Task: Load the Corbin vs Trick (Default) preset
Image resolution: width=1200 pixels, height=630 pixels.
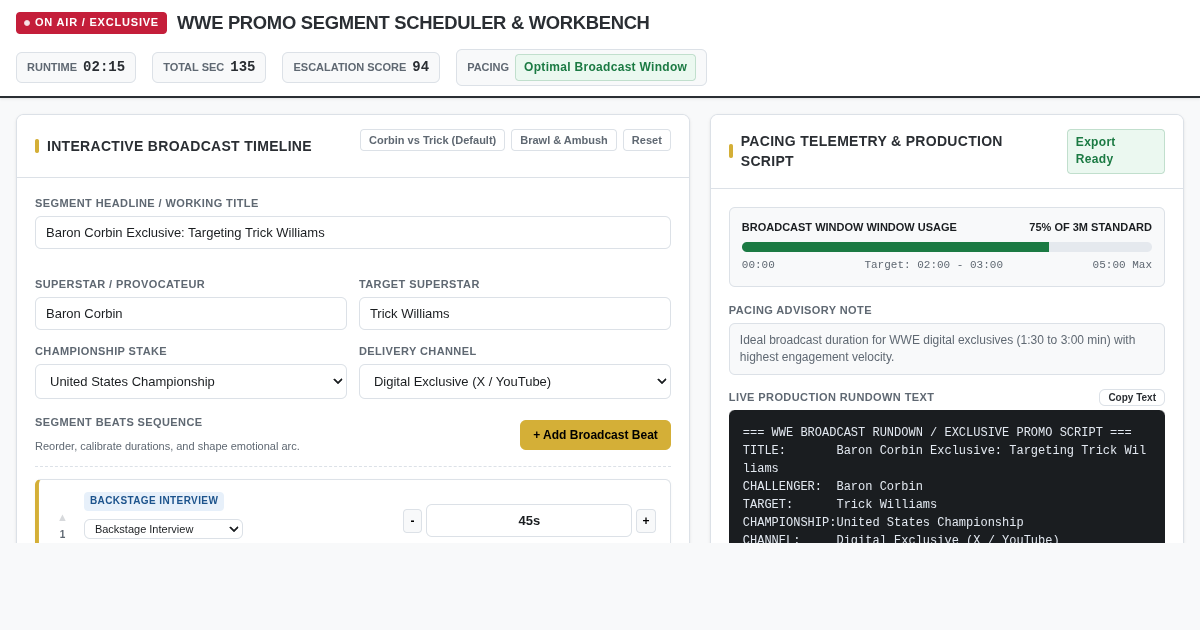Action: (x=432, y=140)
